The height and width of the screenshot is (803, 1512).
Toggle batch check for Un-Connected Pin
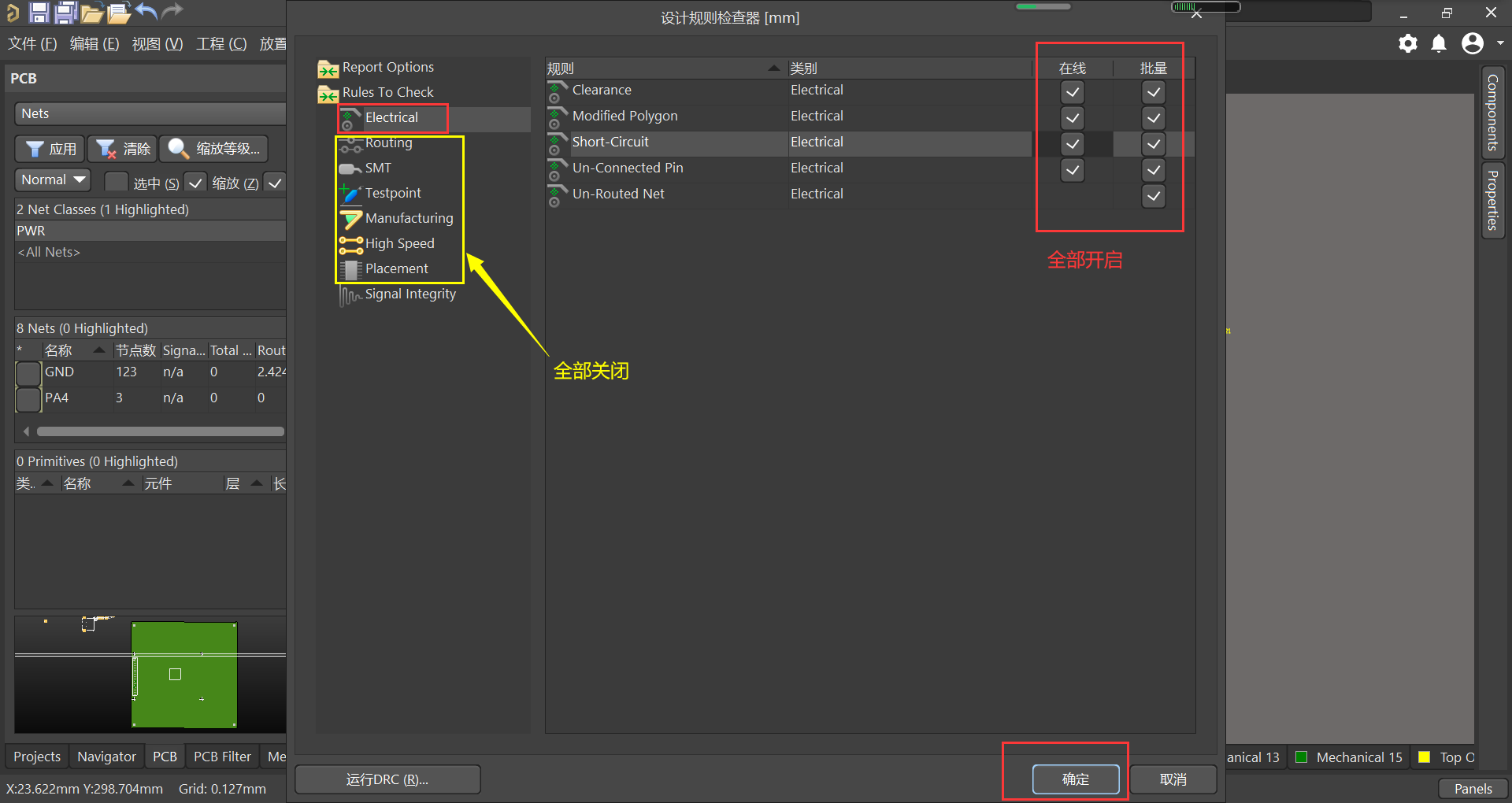(1154, 170)
